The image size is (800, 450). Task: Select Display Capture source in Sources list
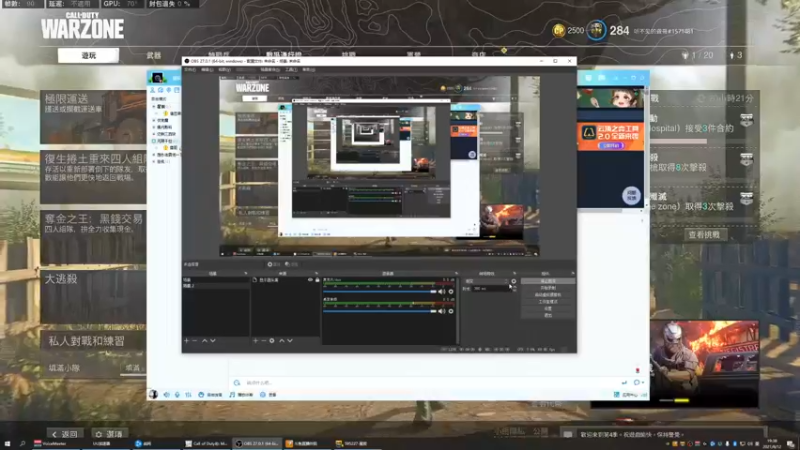(286, 280)
